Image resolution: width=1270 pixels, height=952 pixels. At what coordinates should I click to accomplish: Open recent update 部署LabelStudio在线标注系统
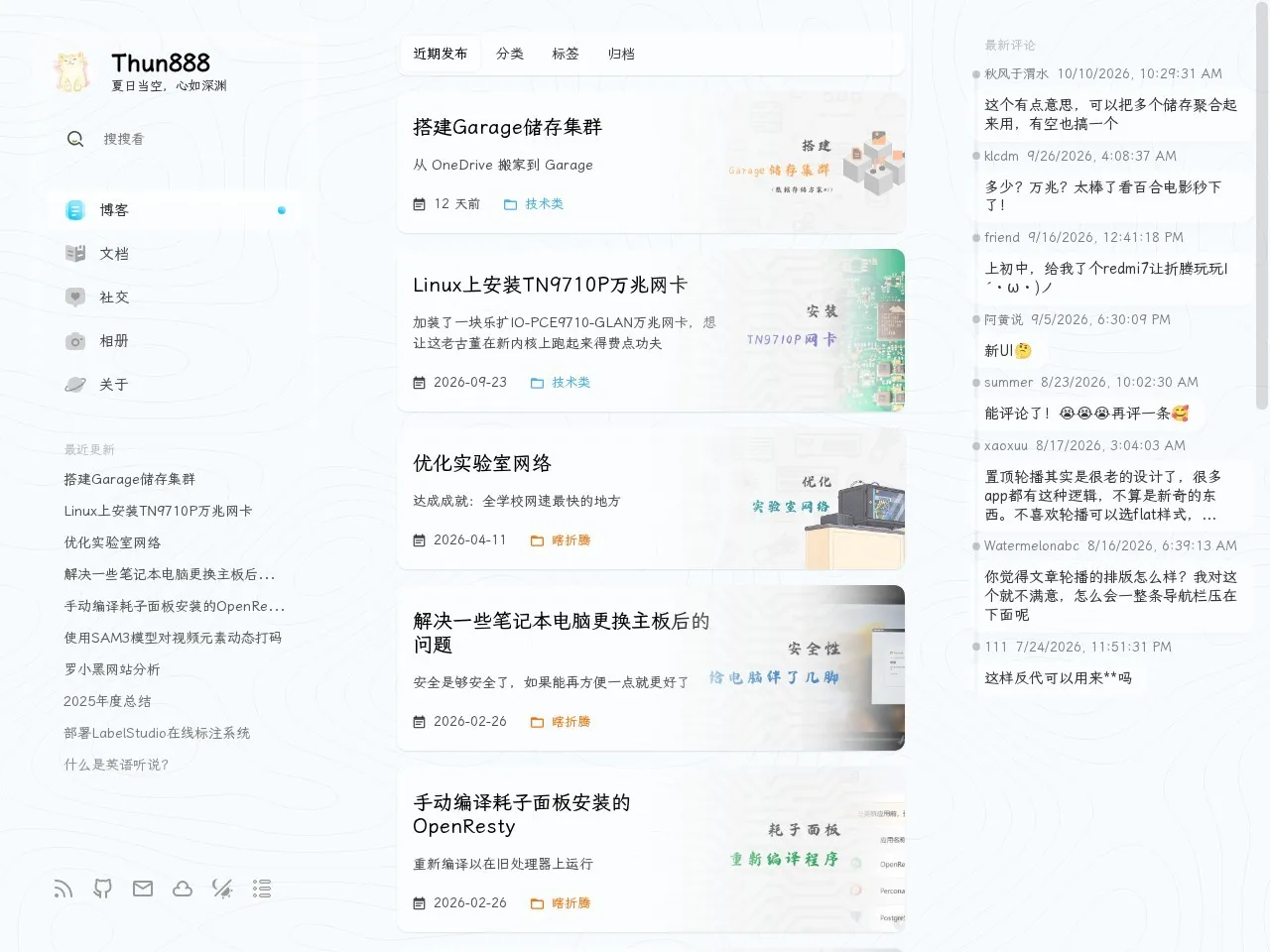coord(157,733)
